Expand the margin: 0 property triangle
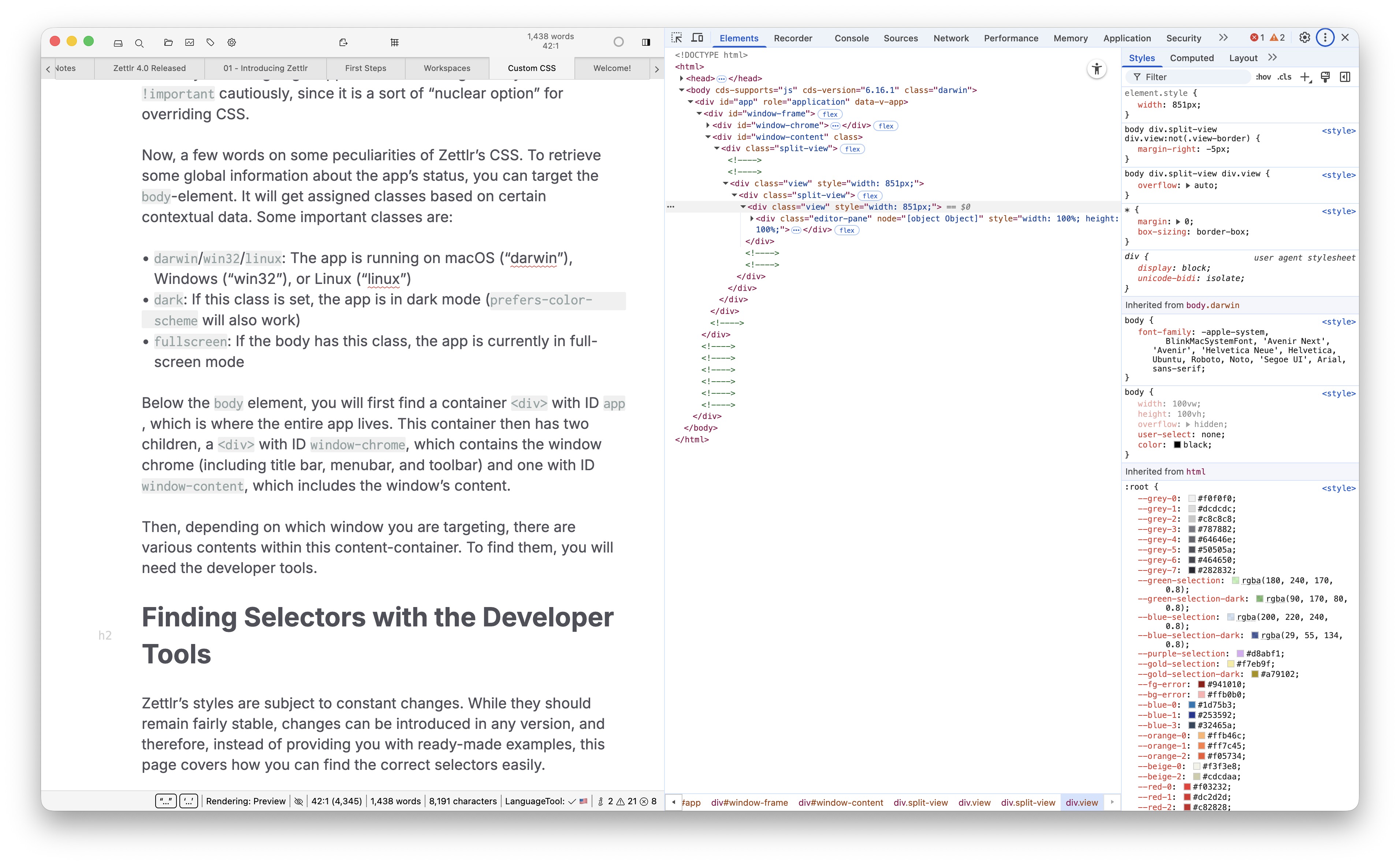The height and width of the screenshot is (865, 1400). click(1178, 222)
